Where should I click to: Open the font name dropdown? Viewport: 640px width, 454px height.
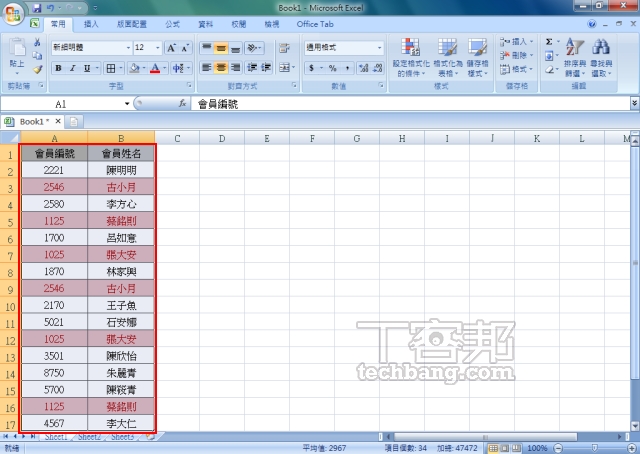tap(128, 48)
